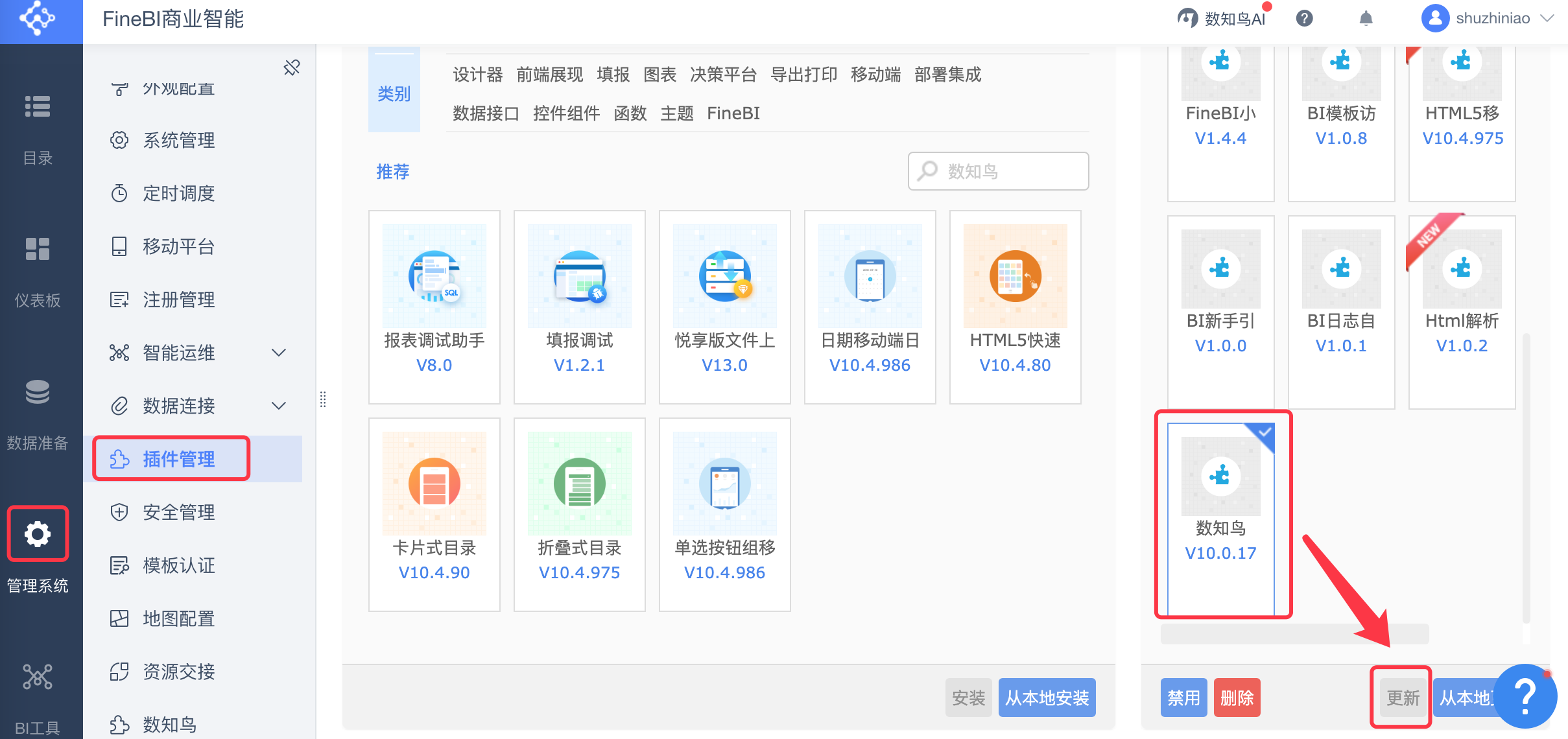Click the red 删除 button
The width and height of the screenshot is (1568, 739).
[x=1237, y=698]
